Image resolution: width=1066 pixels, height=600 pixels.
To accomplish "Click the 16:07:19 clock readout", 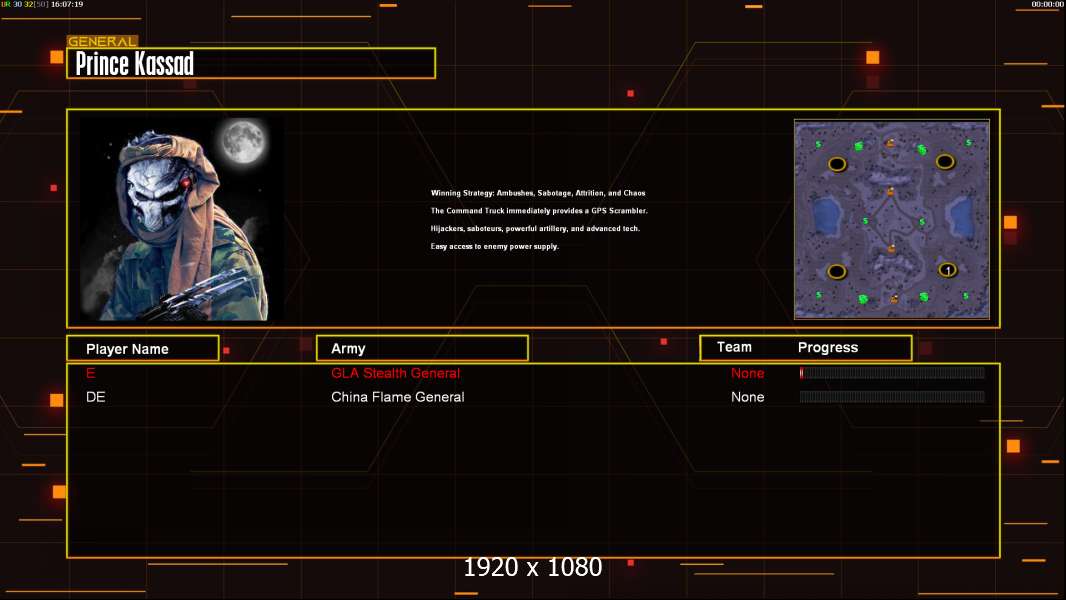I will (67, 4).
